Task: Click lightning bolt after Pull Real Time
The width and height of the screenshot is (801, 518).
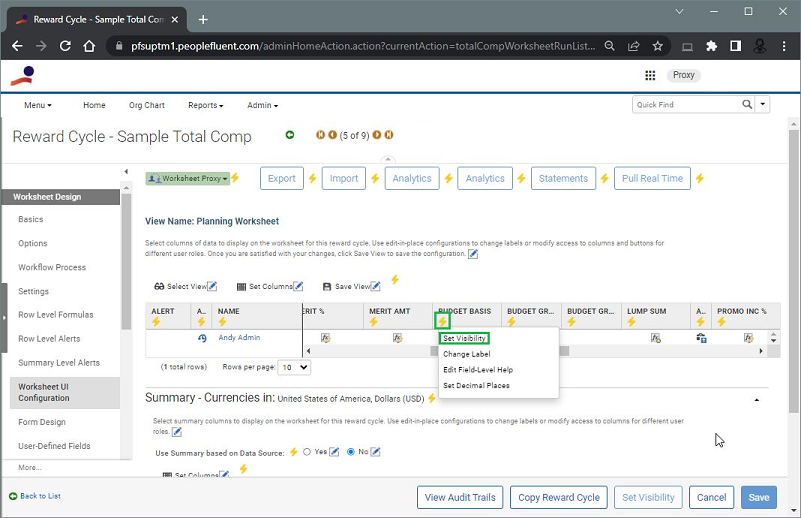Action: point(700,178)
